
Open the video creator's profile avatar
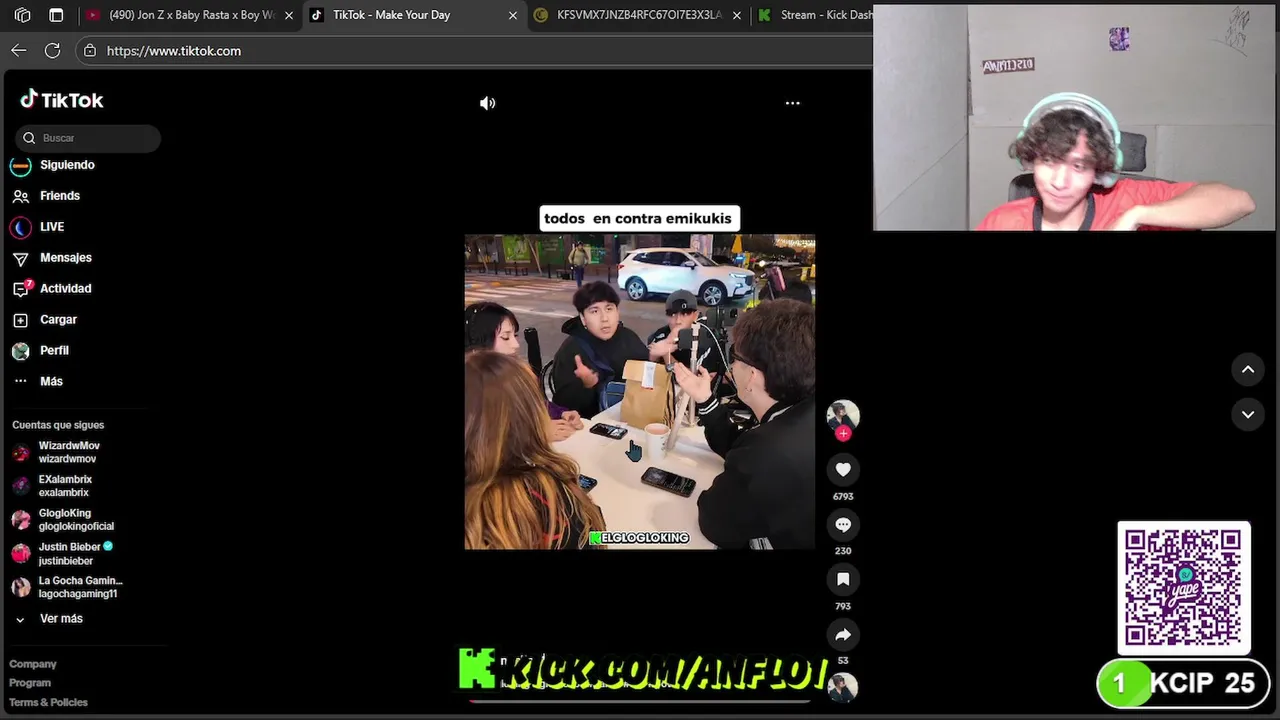click(843, 415)
